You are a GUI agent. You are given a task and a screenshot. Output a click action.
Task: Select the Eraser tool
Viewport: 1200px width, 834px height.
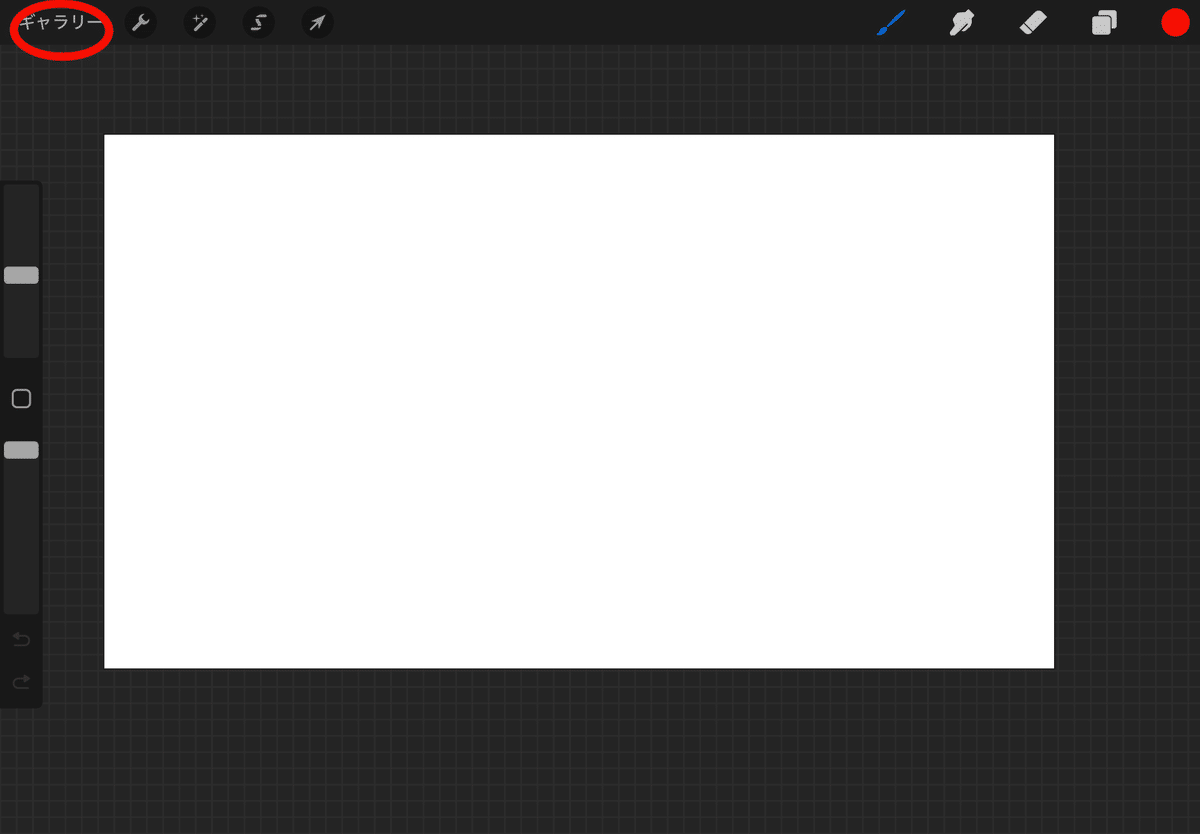[1033, 23]
